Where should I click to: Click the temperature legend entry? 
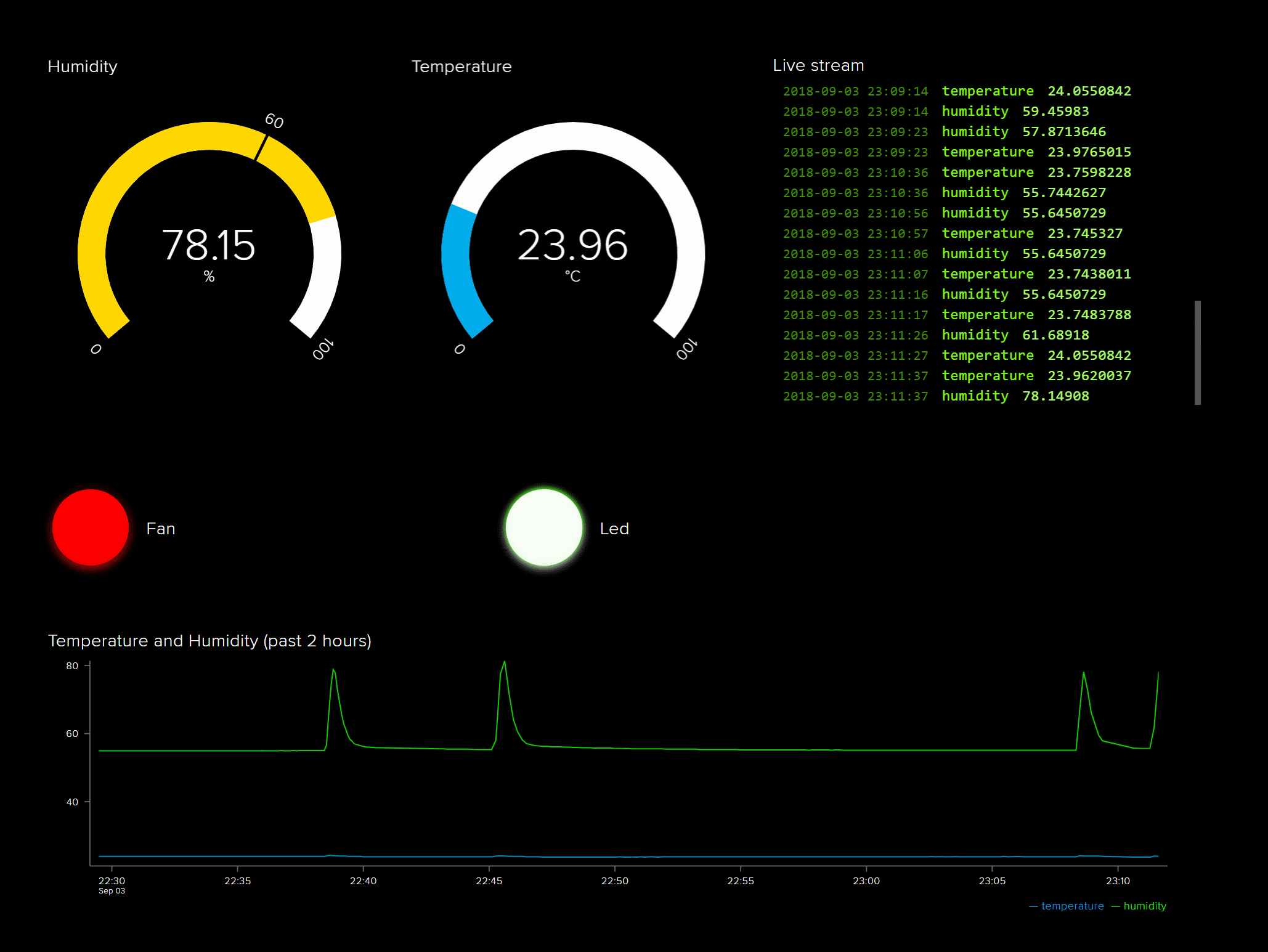click(x=1072, y=906)
